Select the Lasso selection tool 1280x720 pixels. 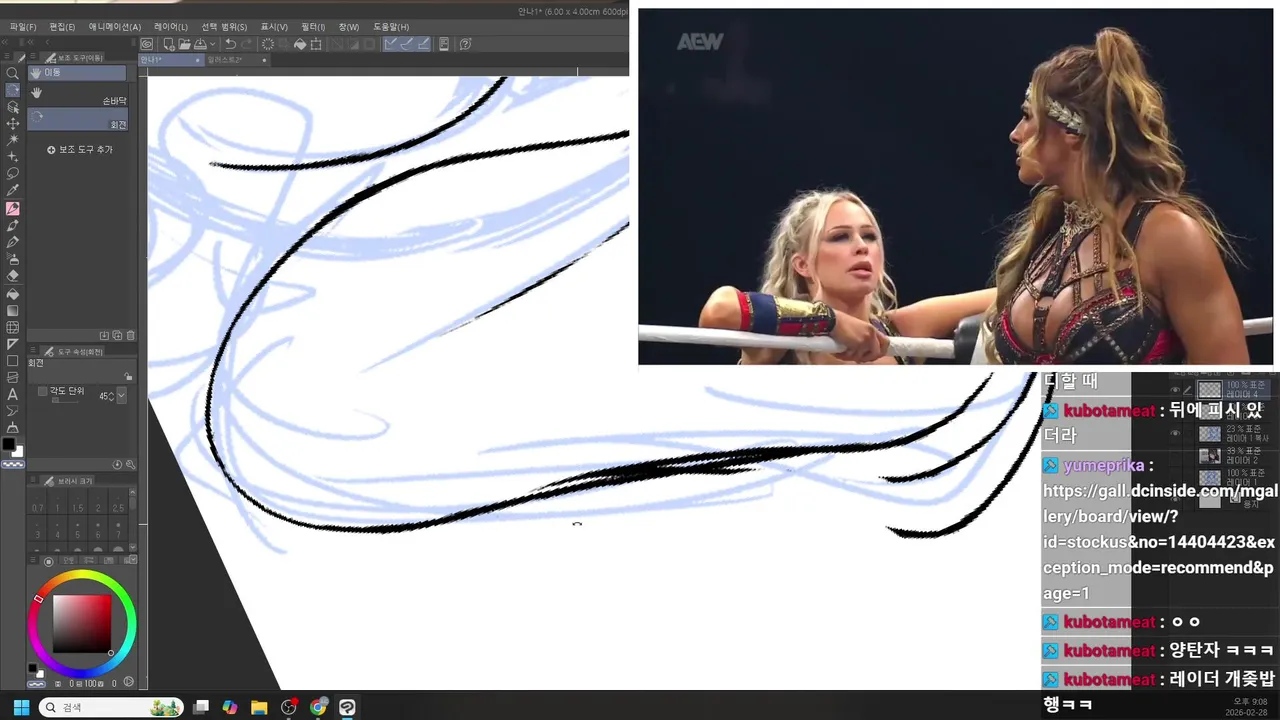[13, 174]
